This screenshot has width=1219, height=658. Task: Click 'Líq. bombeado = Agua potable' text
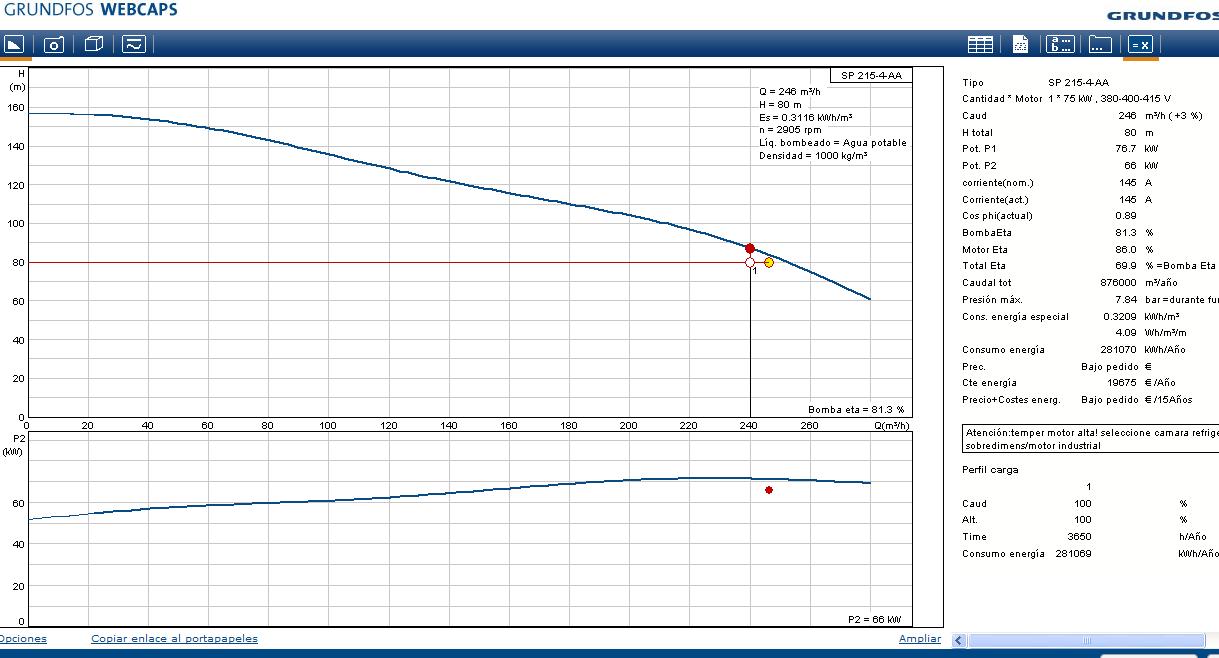coord(833,143)
